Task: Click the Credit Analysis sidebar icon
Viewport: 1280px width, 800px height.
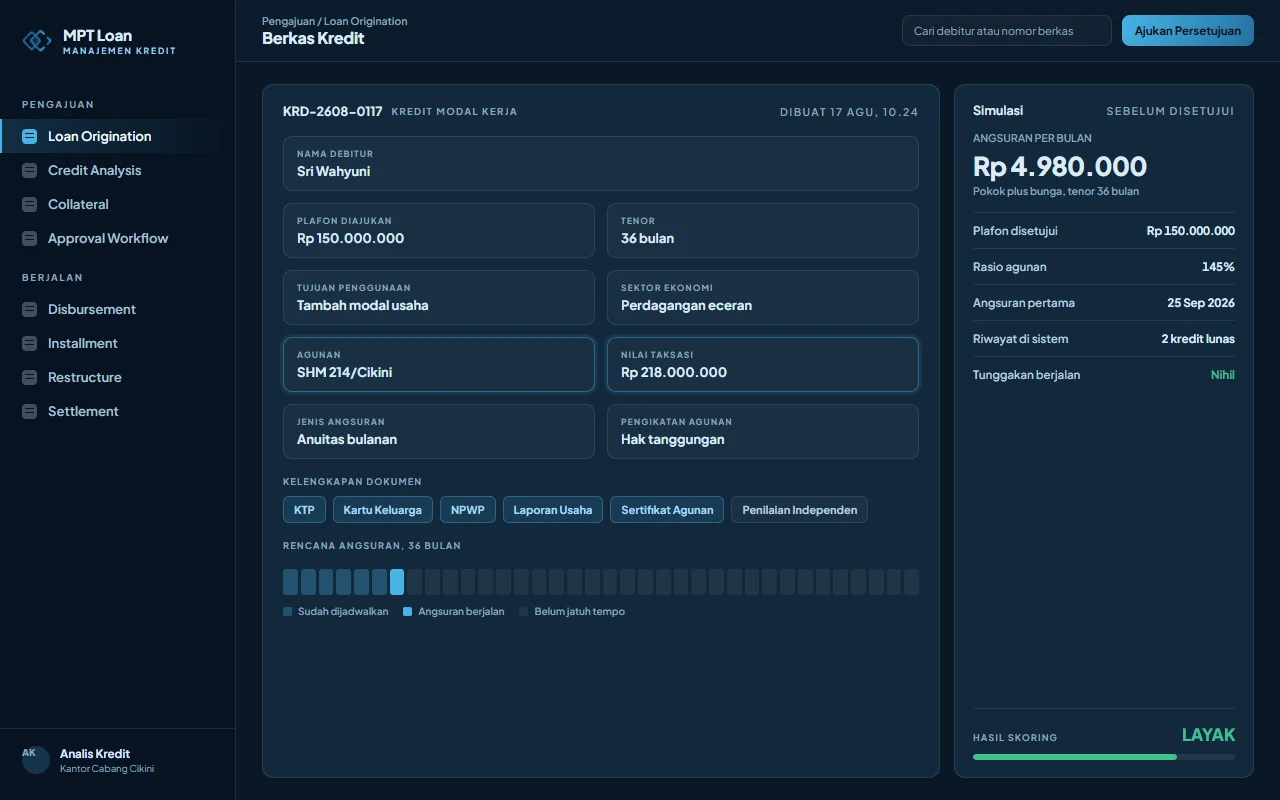Action: tap(29, 171)
